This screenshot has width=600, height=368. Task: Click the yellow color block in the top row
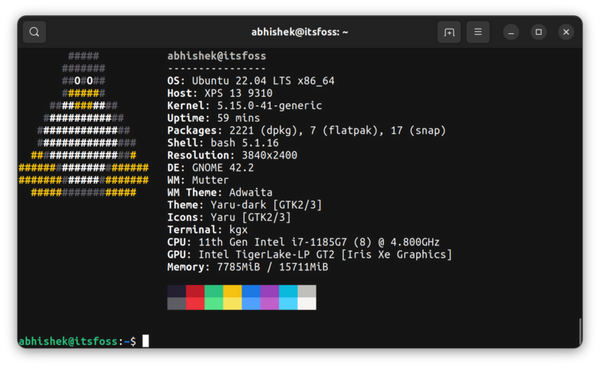(232, 291)
